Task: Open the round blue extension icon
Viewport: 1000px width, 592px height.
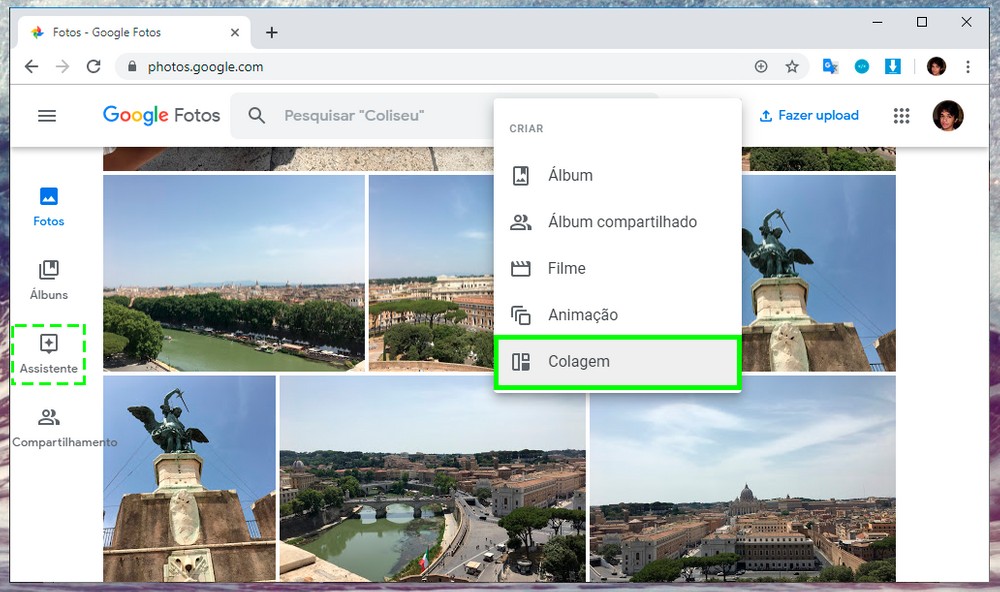Action: coord(862,66)
